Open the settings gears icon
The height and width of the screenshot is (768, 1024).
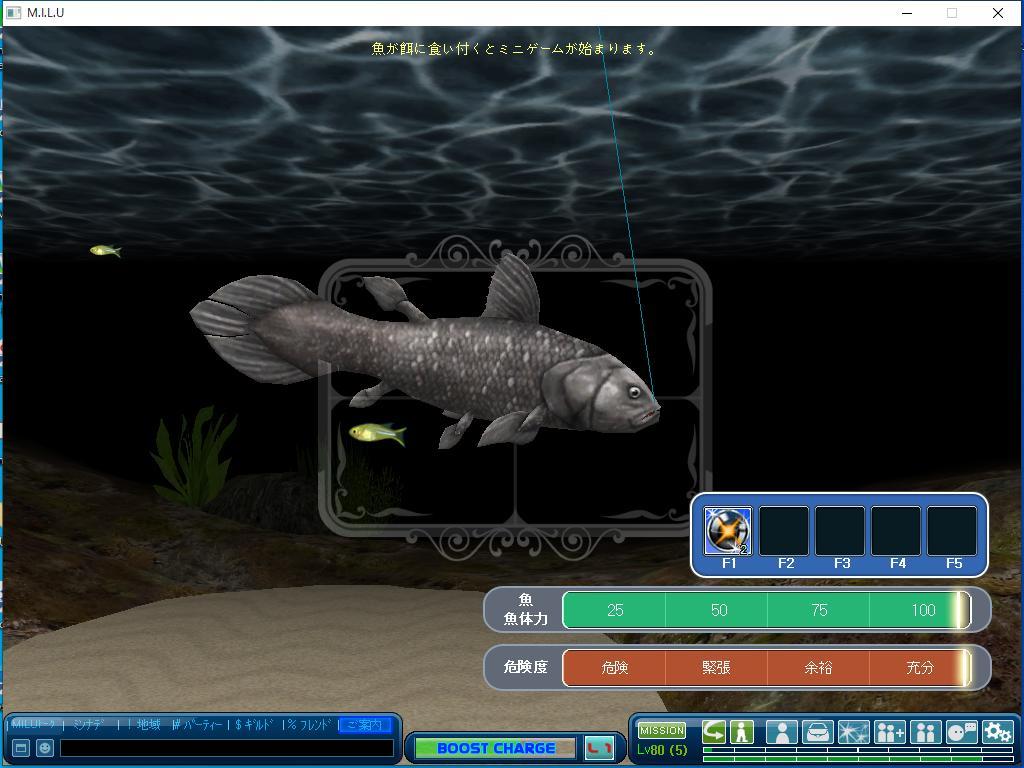pyautogui.click(x=997, y=732)
